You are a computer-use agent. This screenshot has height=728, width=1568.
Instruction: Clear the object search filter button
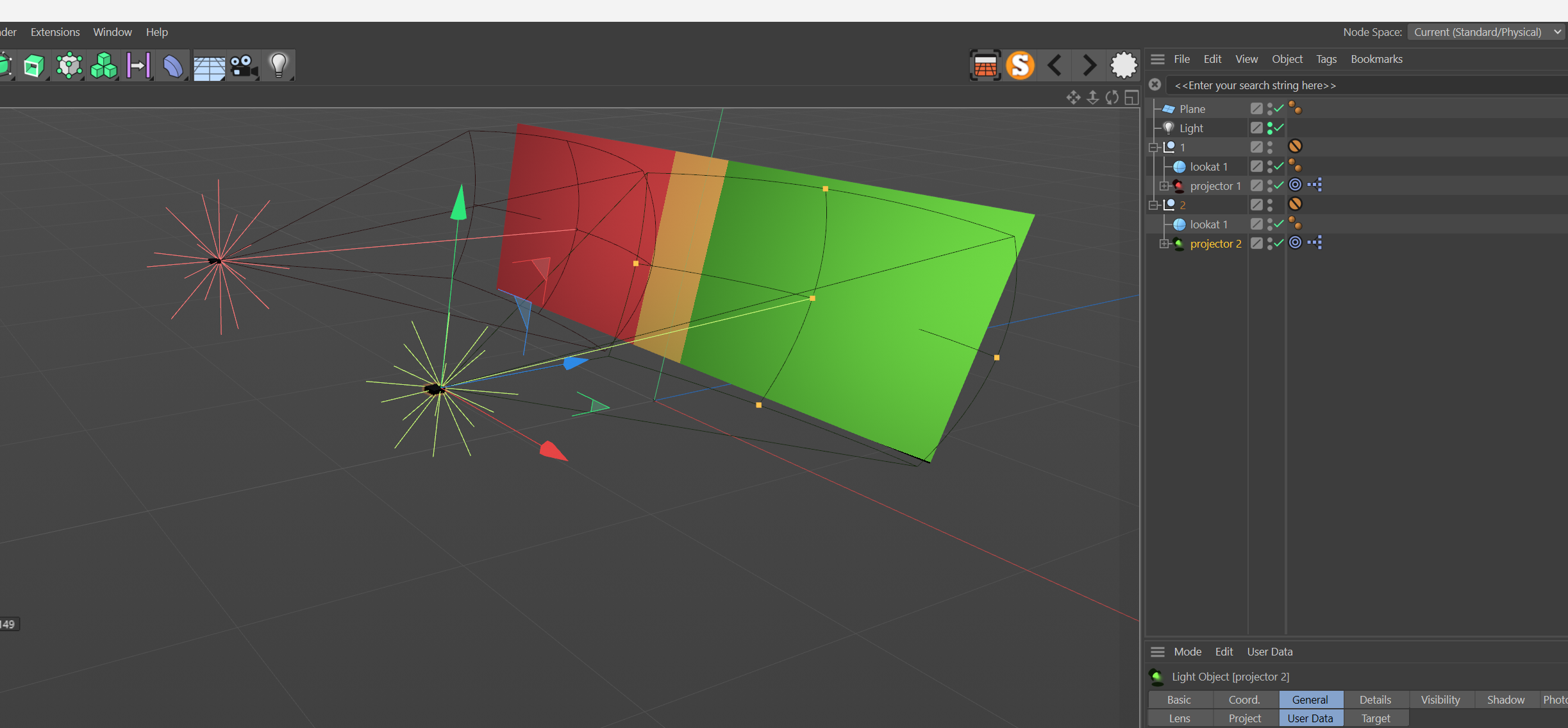1155,85
